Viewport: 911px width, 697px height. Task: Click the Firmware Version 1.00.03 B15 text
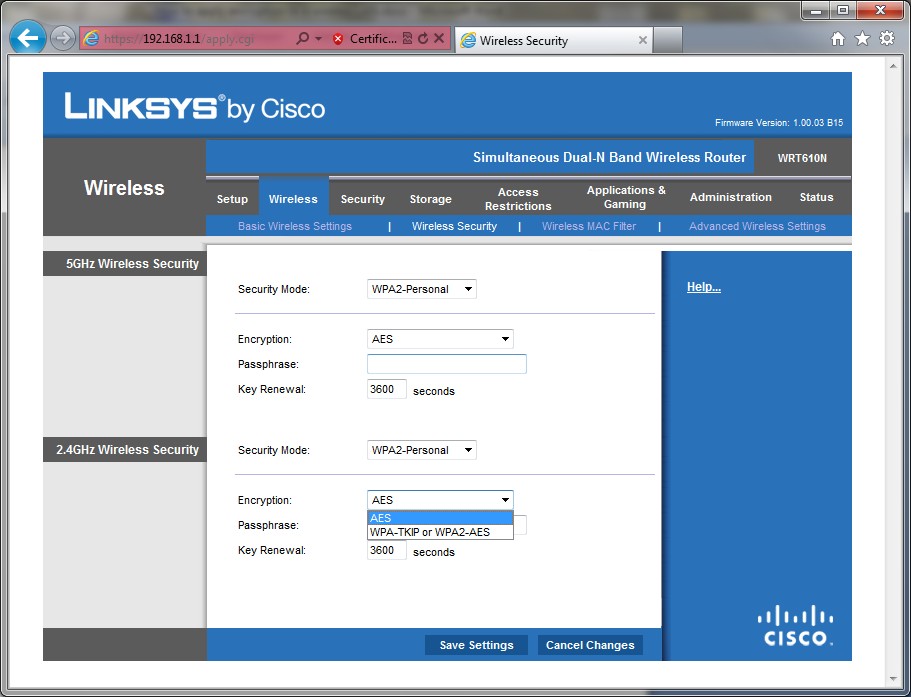pos(779,123)
